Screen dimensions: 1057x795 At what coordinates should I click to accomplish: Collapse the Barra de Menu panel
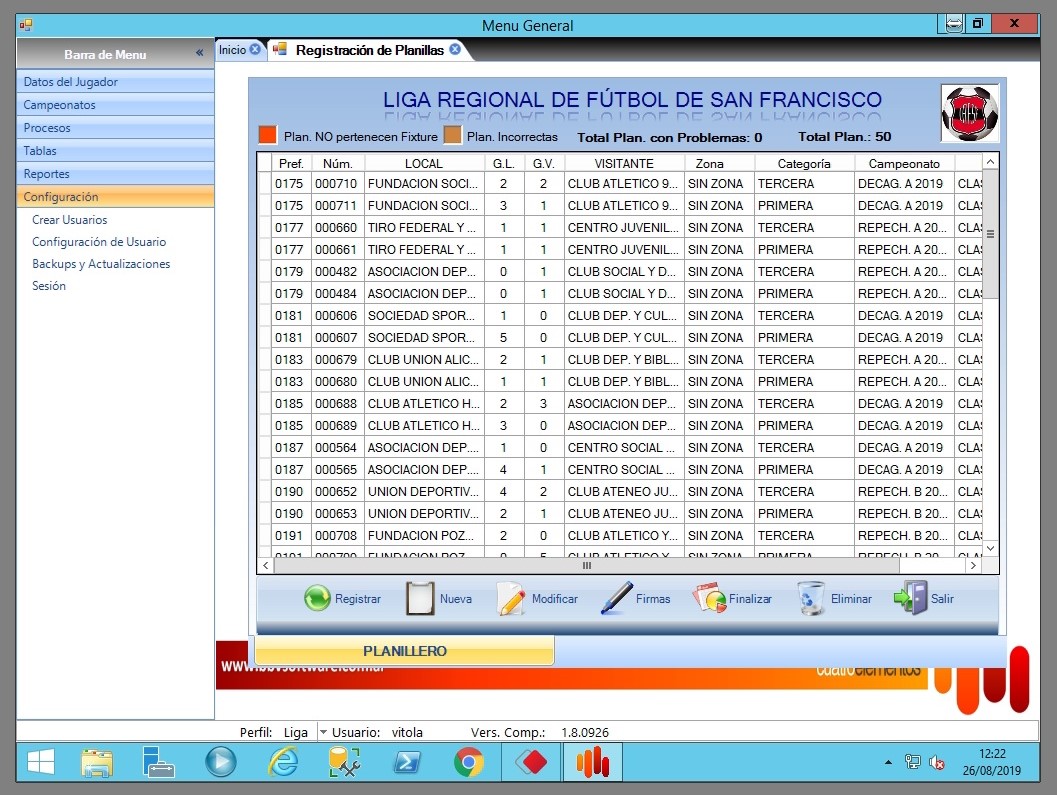tap(199, 54)
